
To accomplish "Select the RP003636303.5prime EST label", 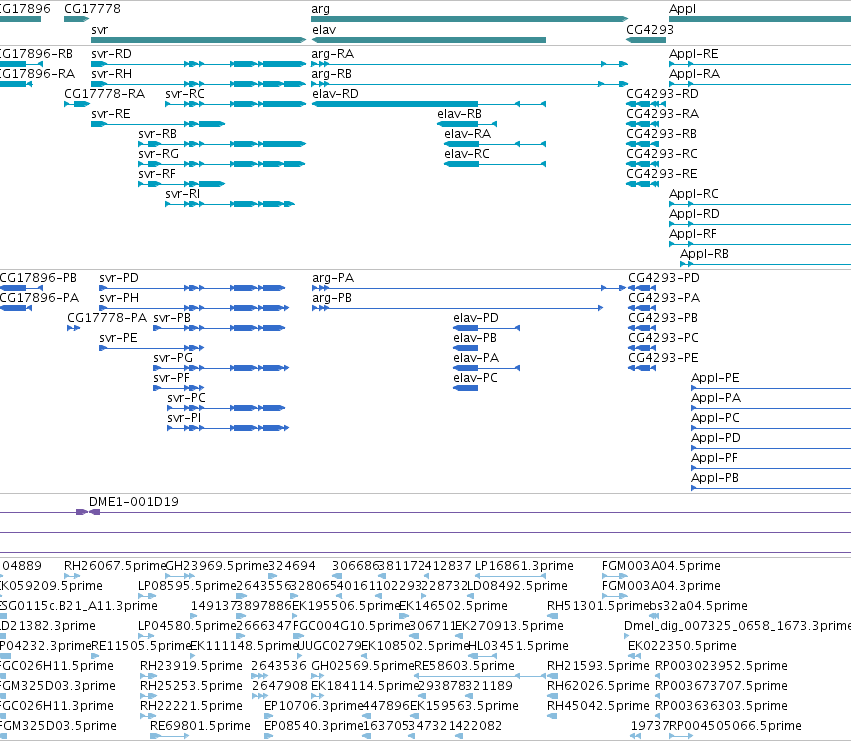I will 721,706.
